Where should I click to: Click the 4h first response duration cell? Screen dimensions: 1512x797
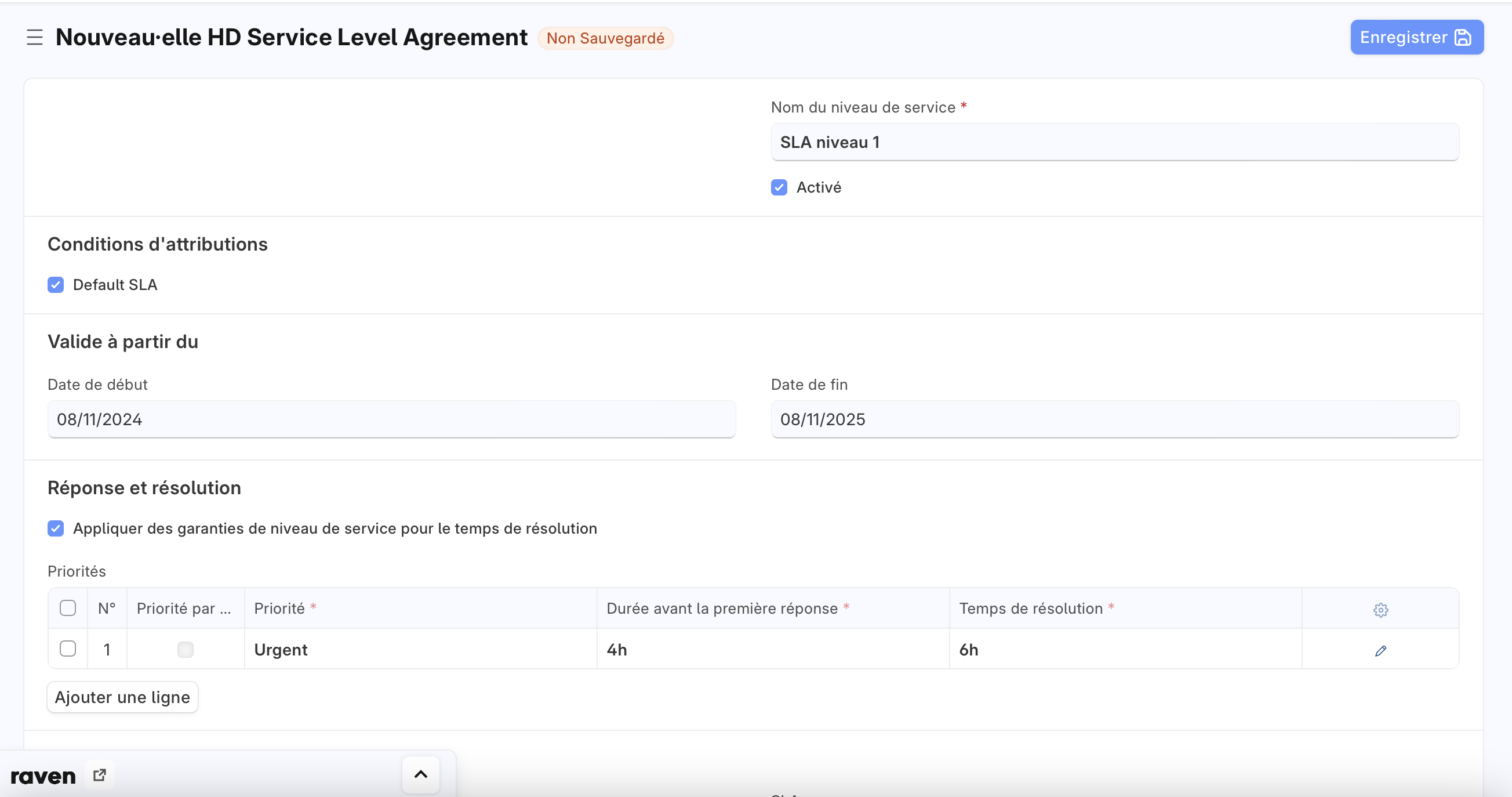pyautogui.click(x=773, y=650)
